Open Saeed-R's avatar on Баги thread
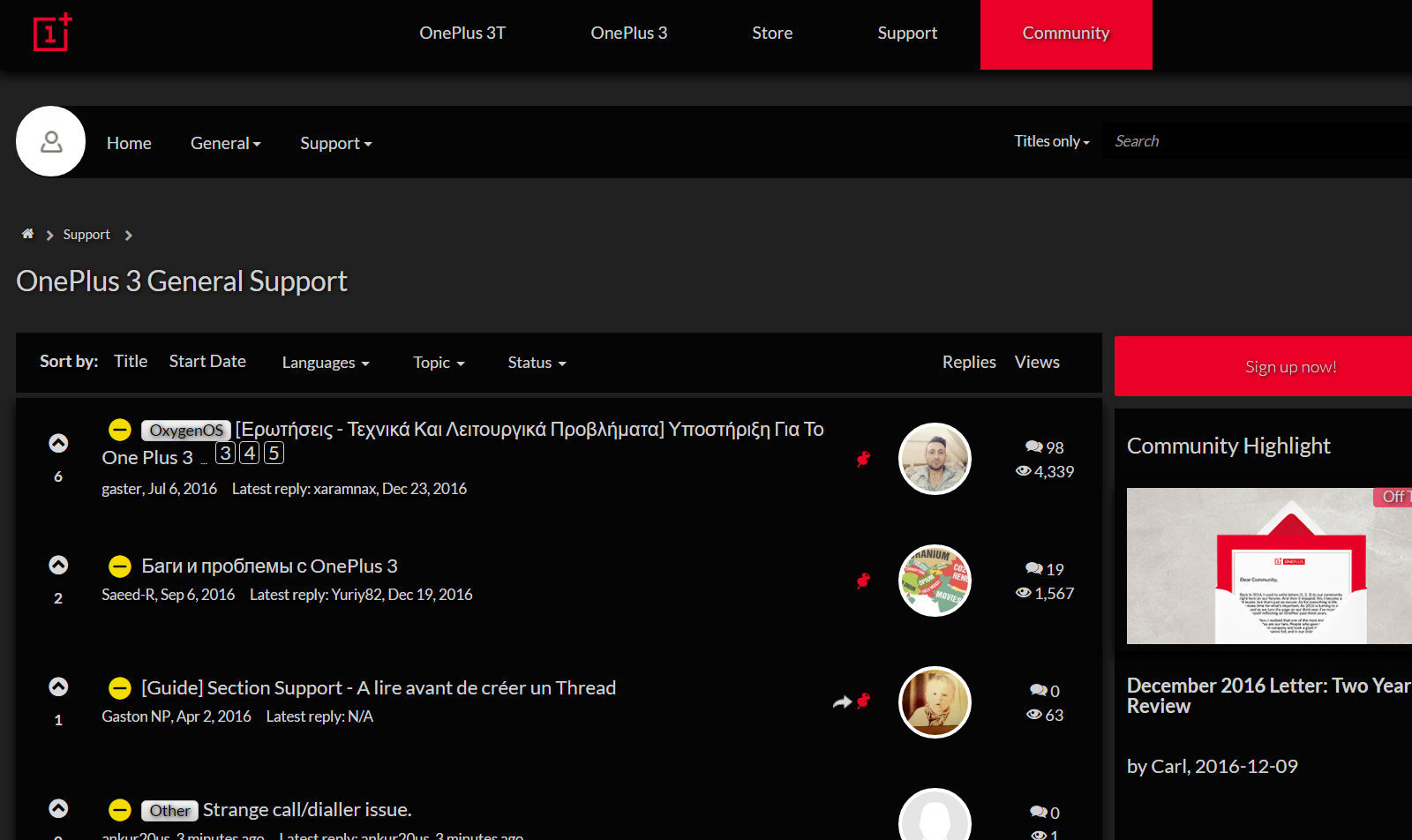The image size is (1412, 840). coord(935,581)
